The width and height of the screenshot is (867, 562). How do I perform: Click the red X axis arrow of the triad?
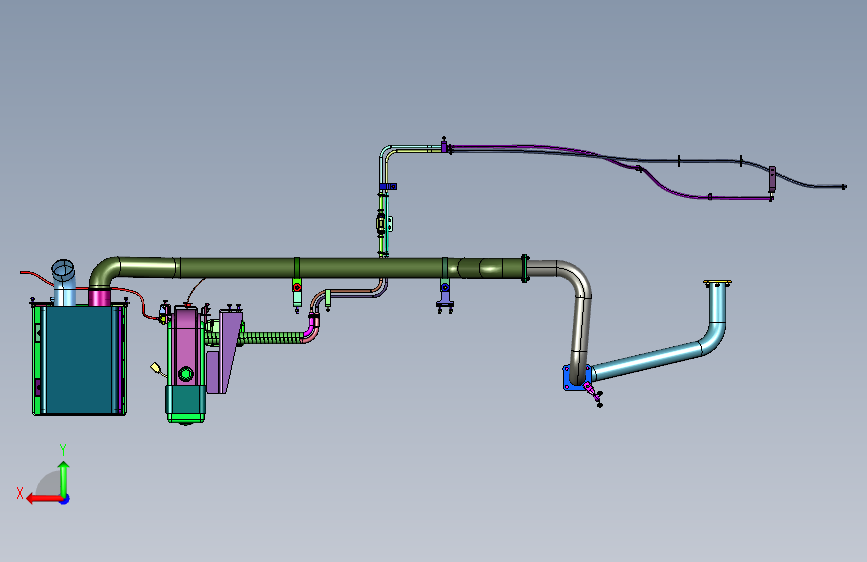click(x=44, y=499)
